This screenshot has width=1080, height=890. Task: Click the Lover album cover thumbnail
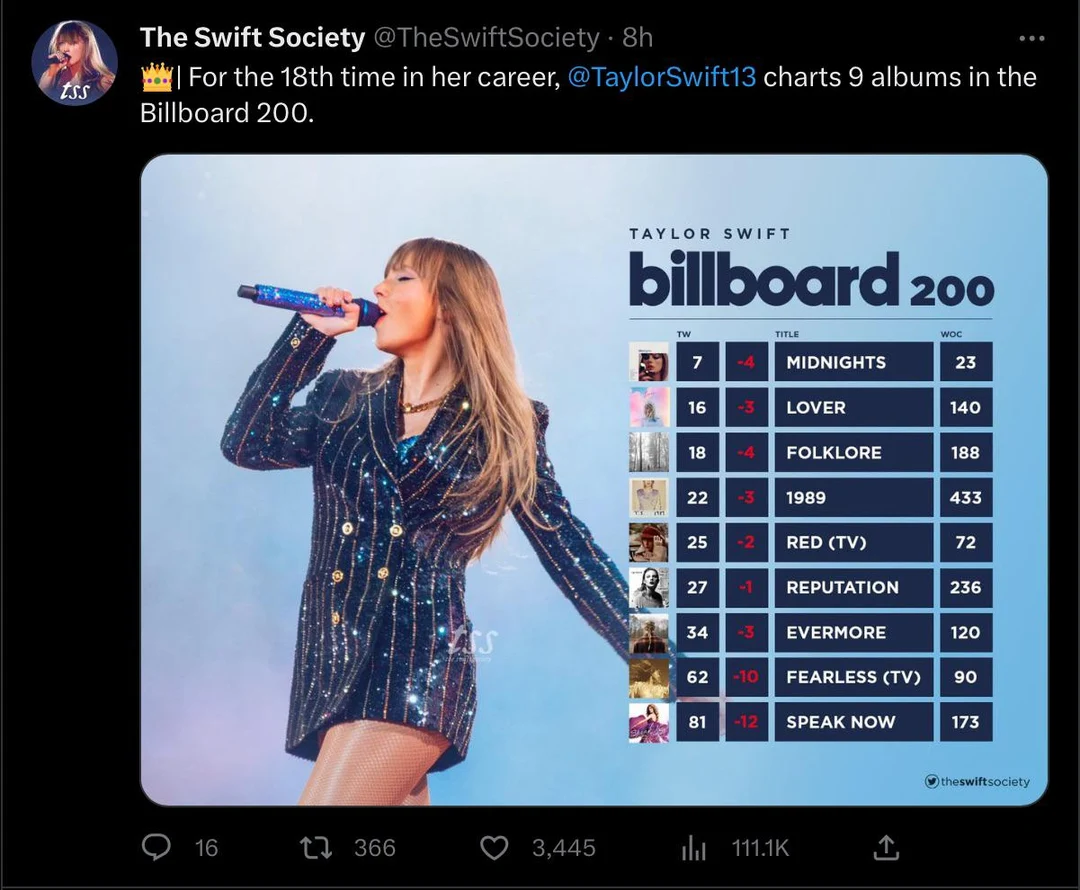pos(647,407)
